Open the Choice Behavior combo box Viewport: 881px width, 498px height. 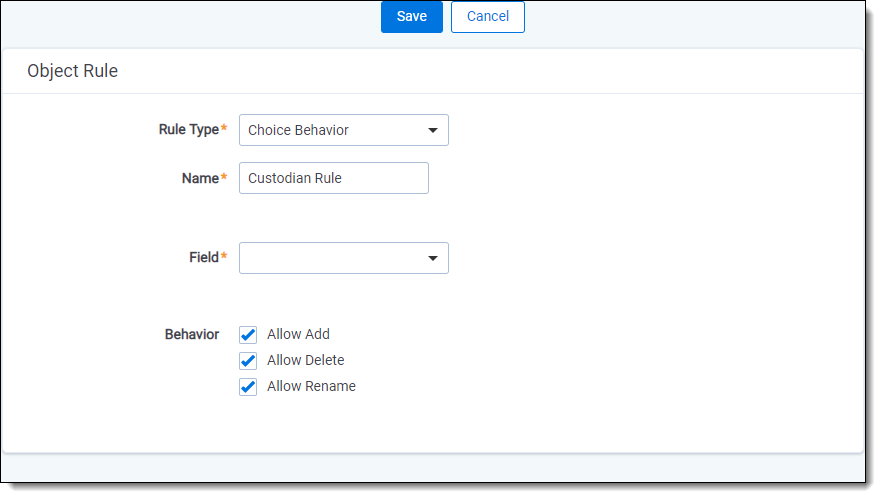(x=343, y=130)
